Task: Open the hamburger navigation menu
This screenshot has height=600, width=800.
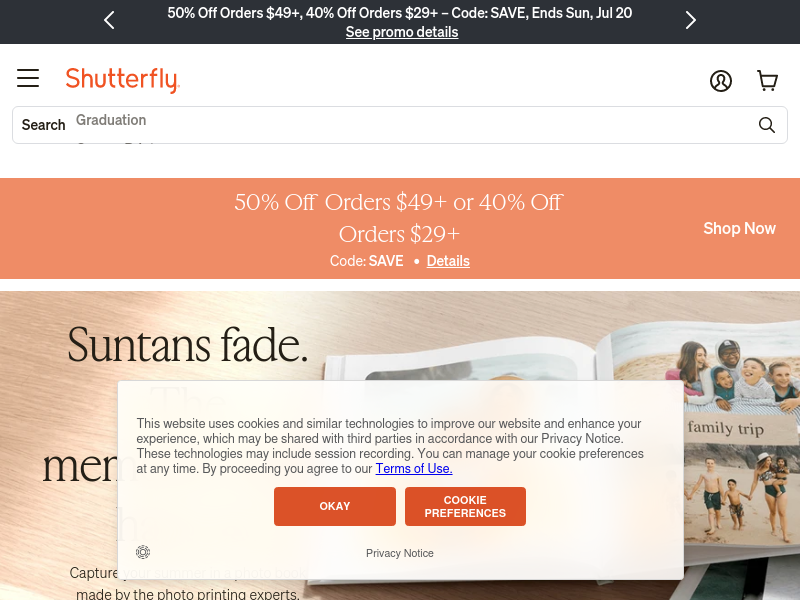Action: (x=28, y=78)
